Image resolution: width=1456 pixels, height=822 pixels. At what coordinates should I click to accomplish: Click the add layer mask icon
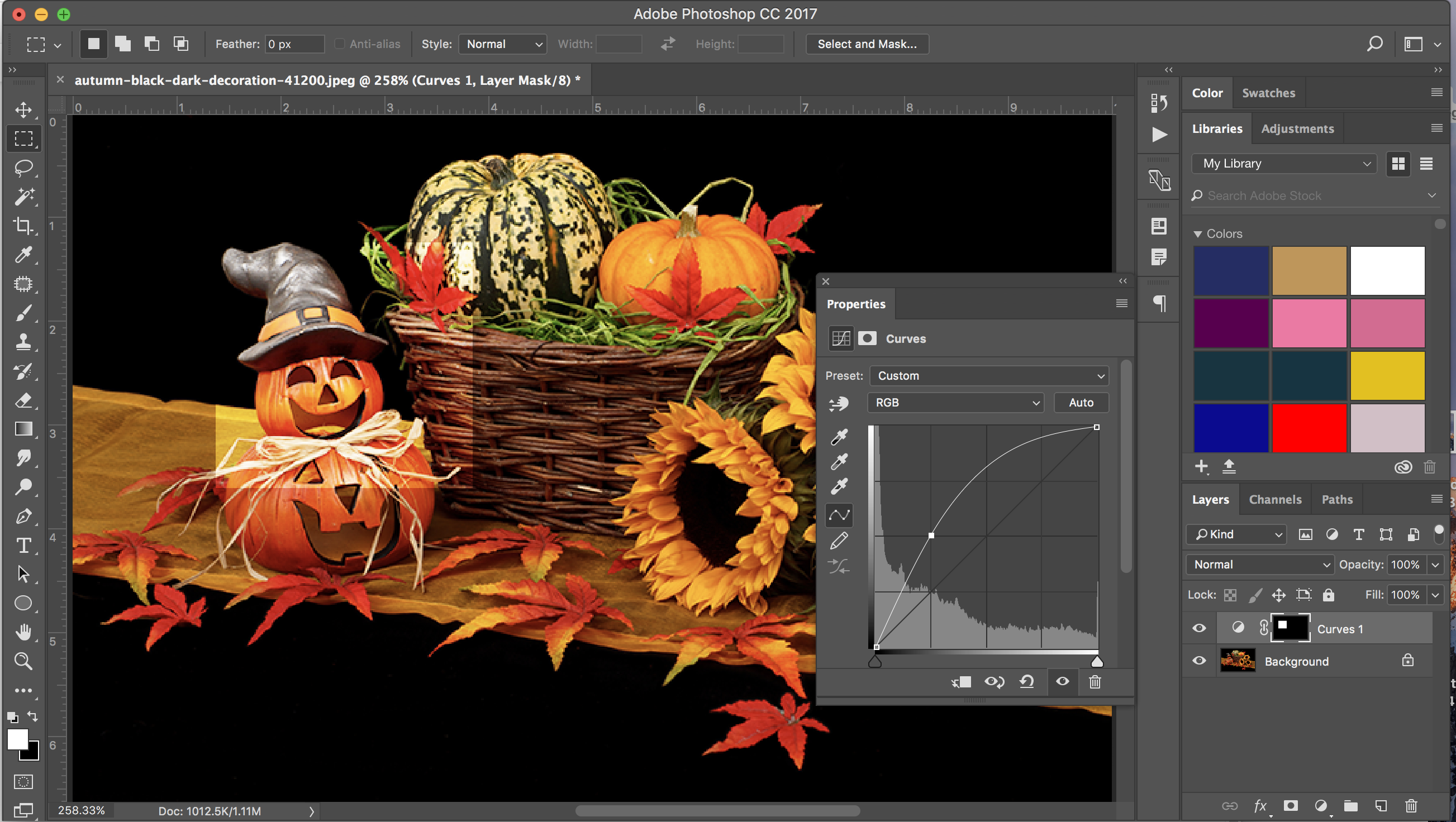[x=1291, y=806]
